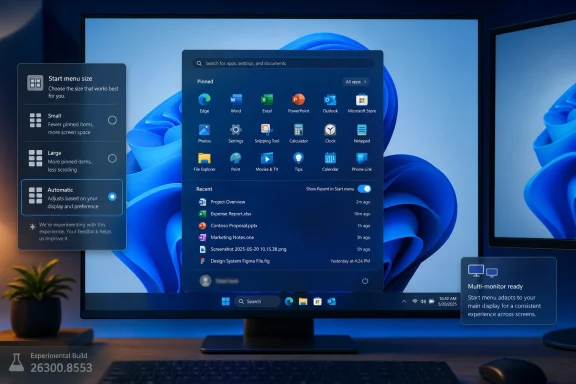
Task: Open Movies & TV app
Action: coord(267,162)
